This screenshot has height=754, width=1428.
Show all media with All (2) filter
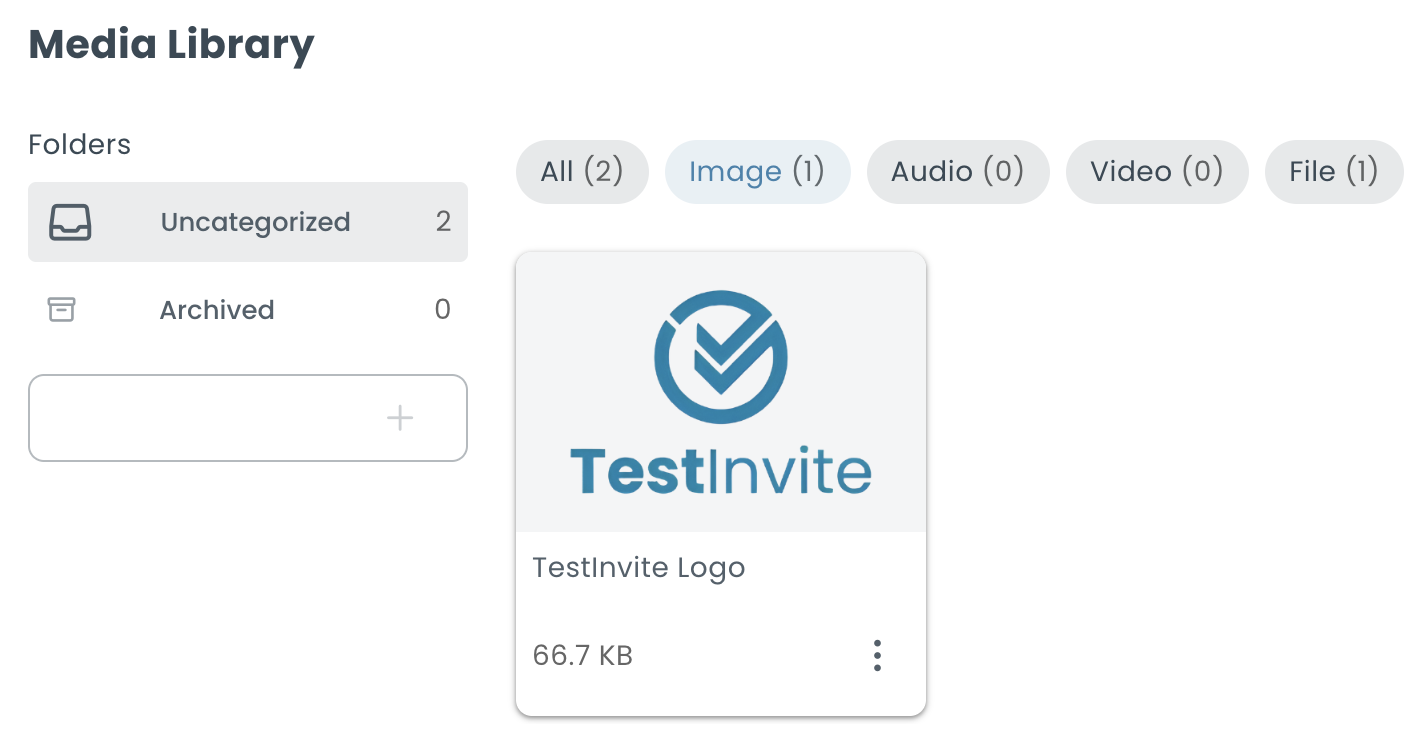(582, 172)
